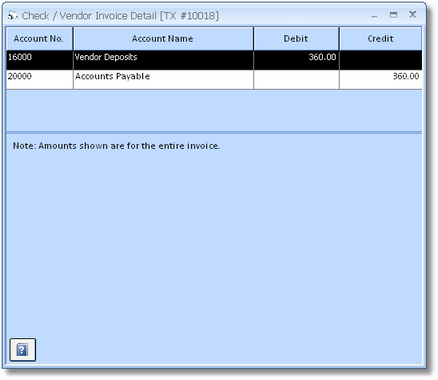Image resolution: width=438 pixels, height=380 pixels.
Task: Select the Vendor Deposits row name
Action: pyautogui.click(x=163, y=60)
